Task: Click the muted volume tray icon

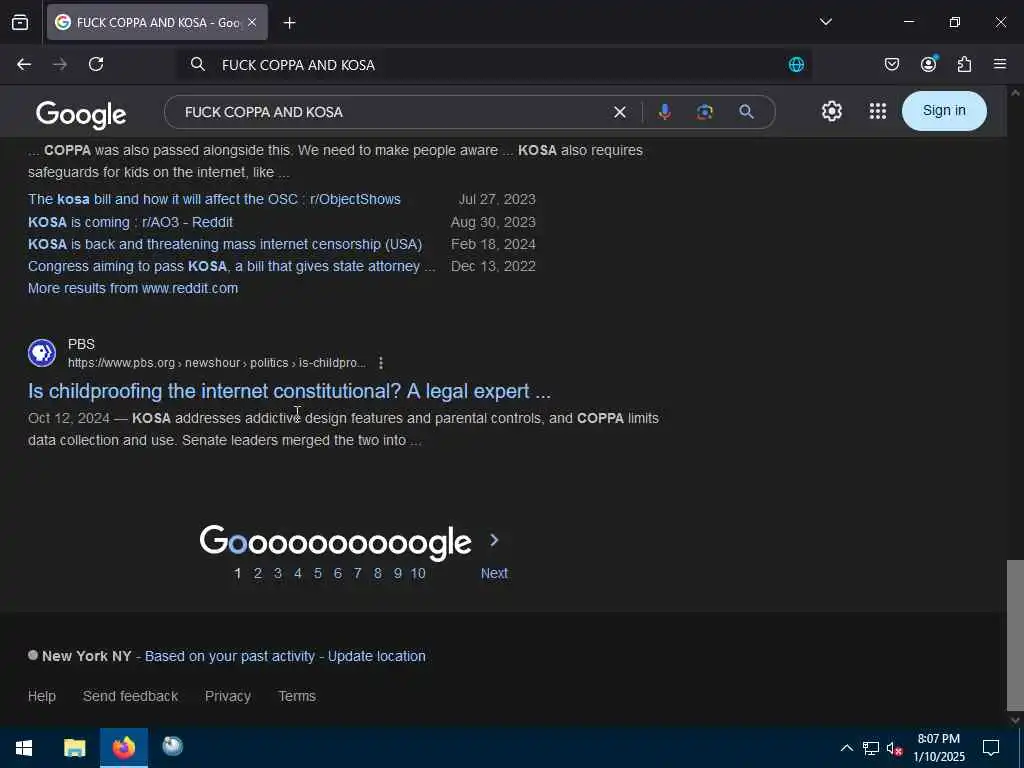Action: tap(894, 748)
